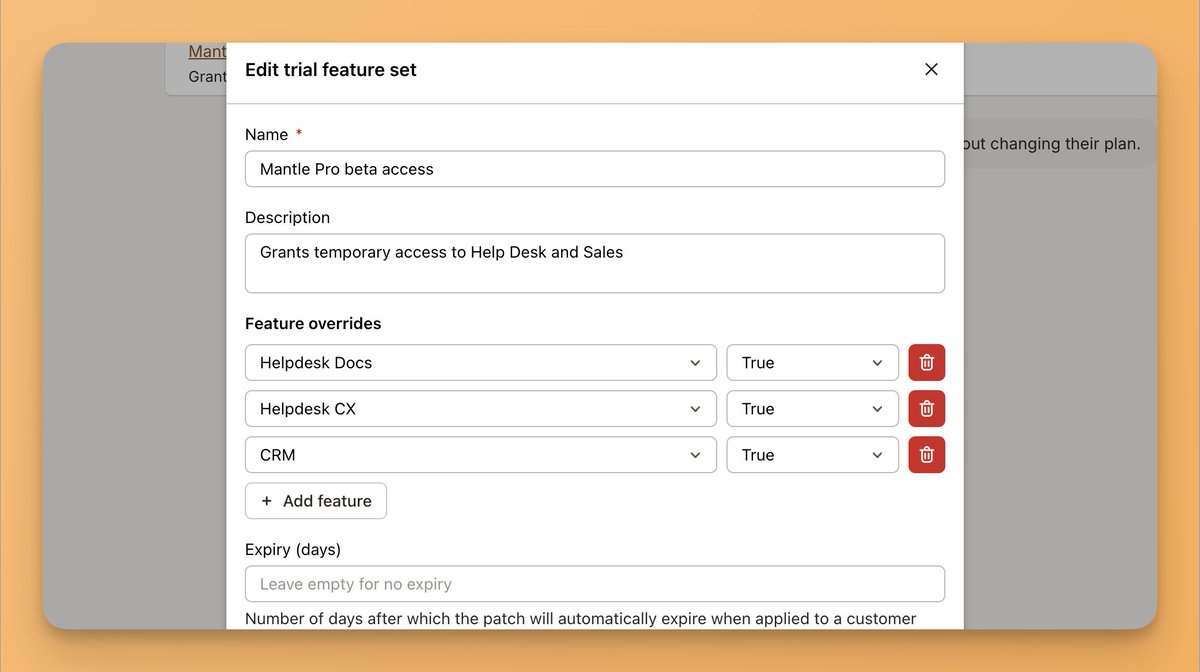Screen dimensions: 1200x672
Task: Focus the Name input field
Action: tap(595, 169)
